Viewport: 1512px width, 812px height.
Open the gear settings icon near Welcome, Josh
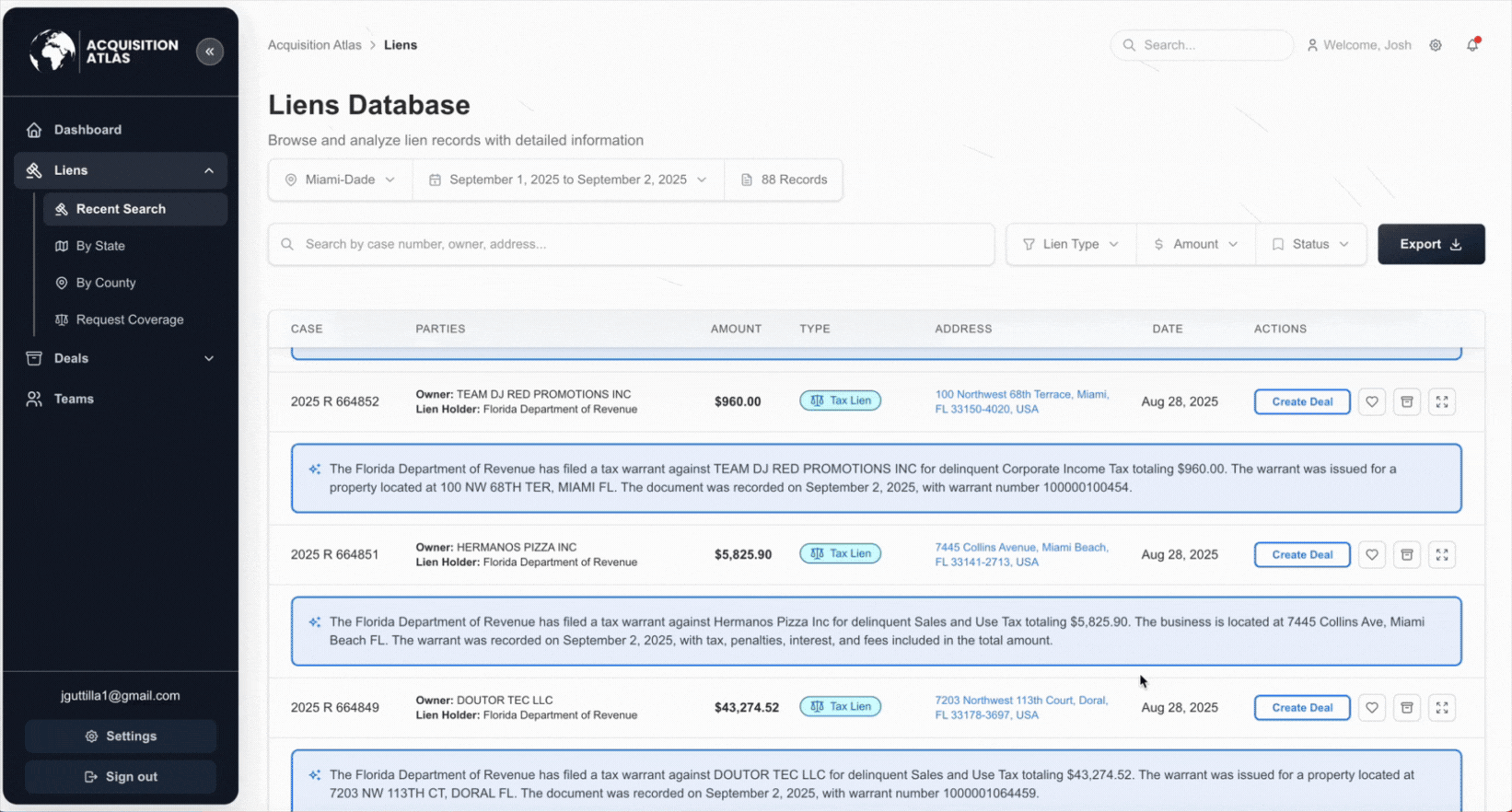click(1435, 45)
